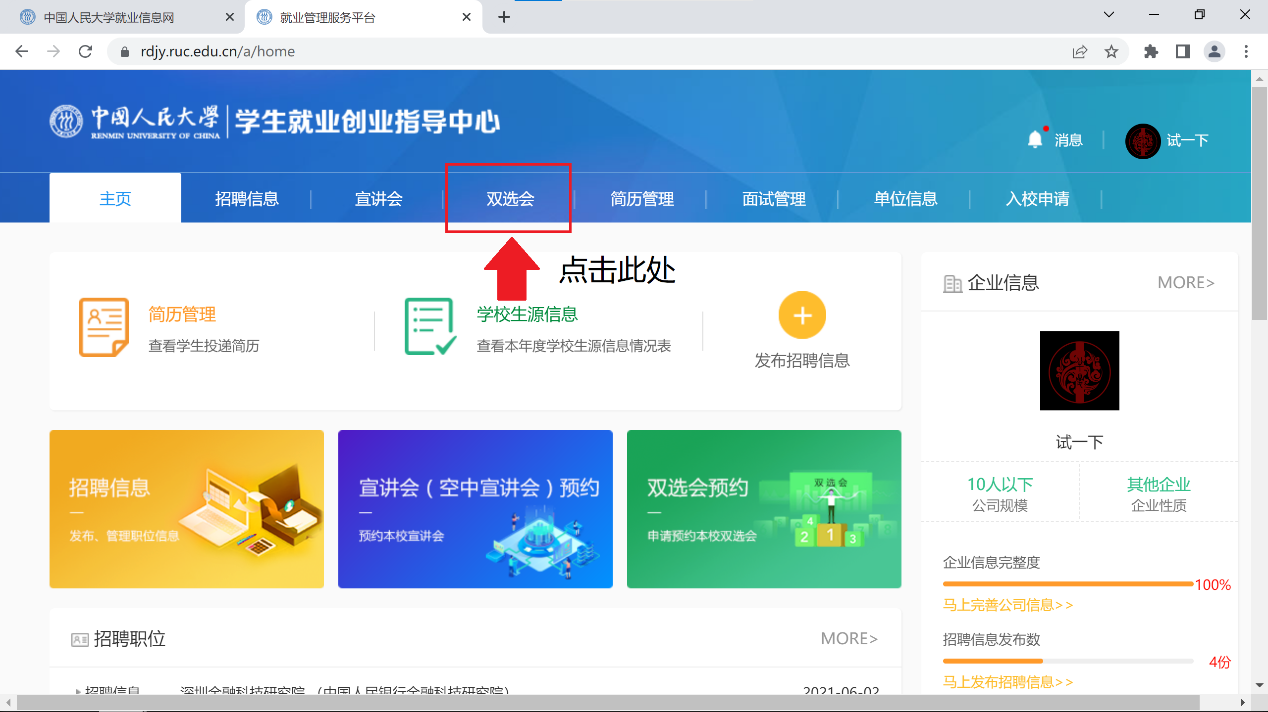This screenshot has height=712, width=1268.
Task: Click the orange resume management icon
Action: pyautogui.click(x=104, y=327)
